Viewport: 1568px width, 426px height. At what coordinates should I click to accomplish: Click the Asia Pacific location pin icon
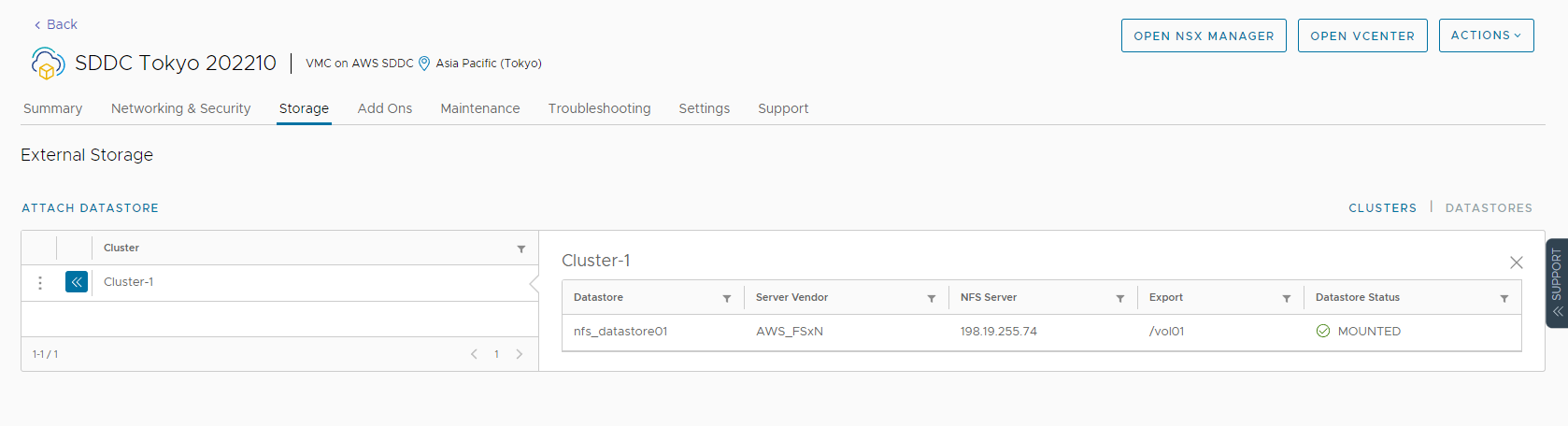coord(424,64)
